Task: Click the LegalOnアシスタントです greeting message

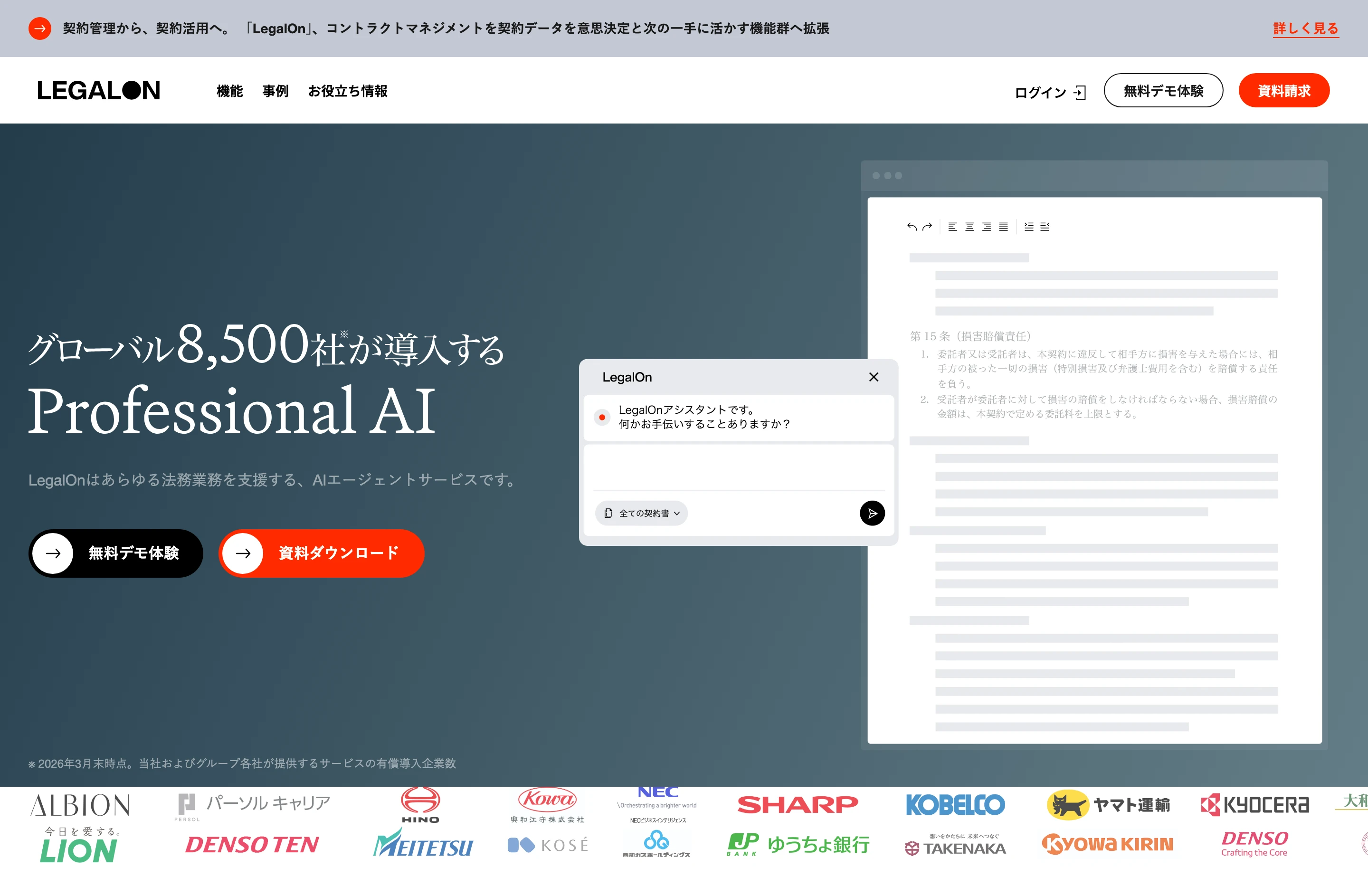Action: tap(704, 417)
